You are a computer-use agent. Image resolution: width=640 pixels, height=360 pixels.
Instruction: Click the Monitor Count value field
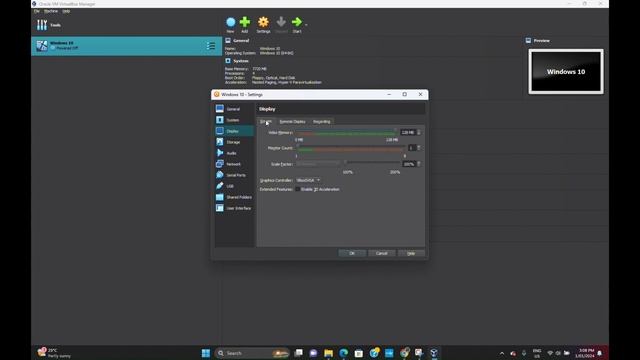[412, 148]
